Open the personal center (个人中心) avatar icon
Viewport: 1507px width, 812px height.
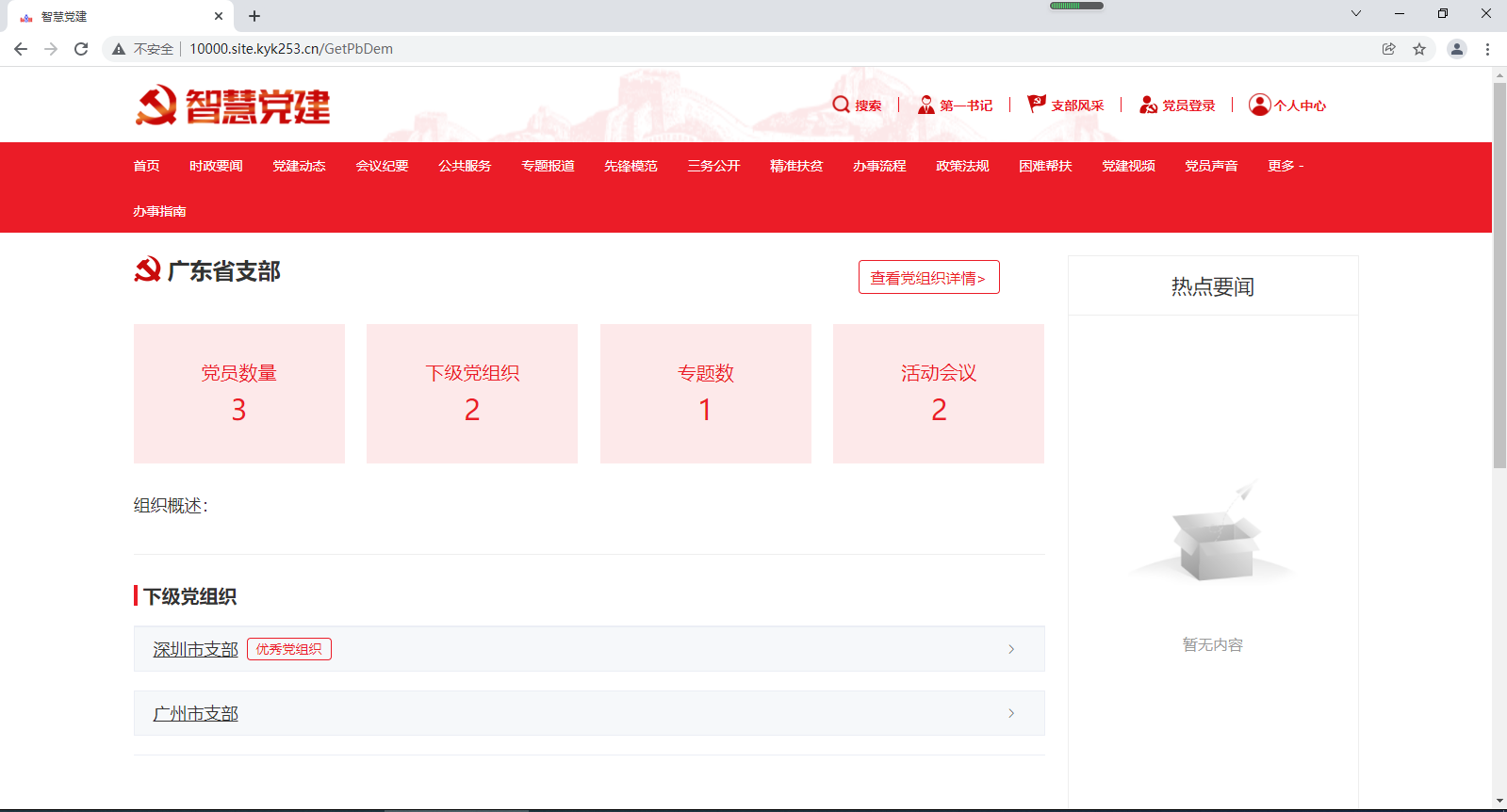click(1259, 105)
